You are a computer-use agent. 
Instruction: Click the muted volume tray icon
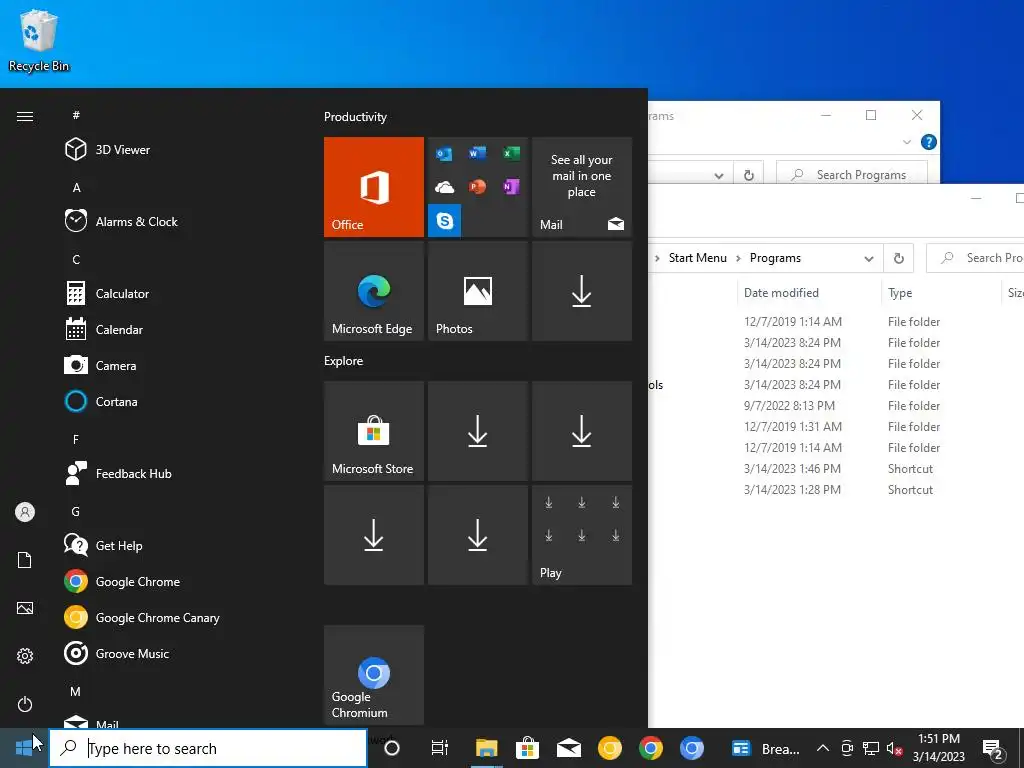click(x=895, y=748)
